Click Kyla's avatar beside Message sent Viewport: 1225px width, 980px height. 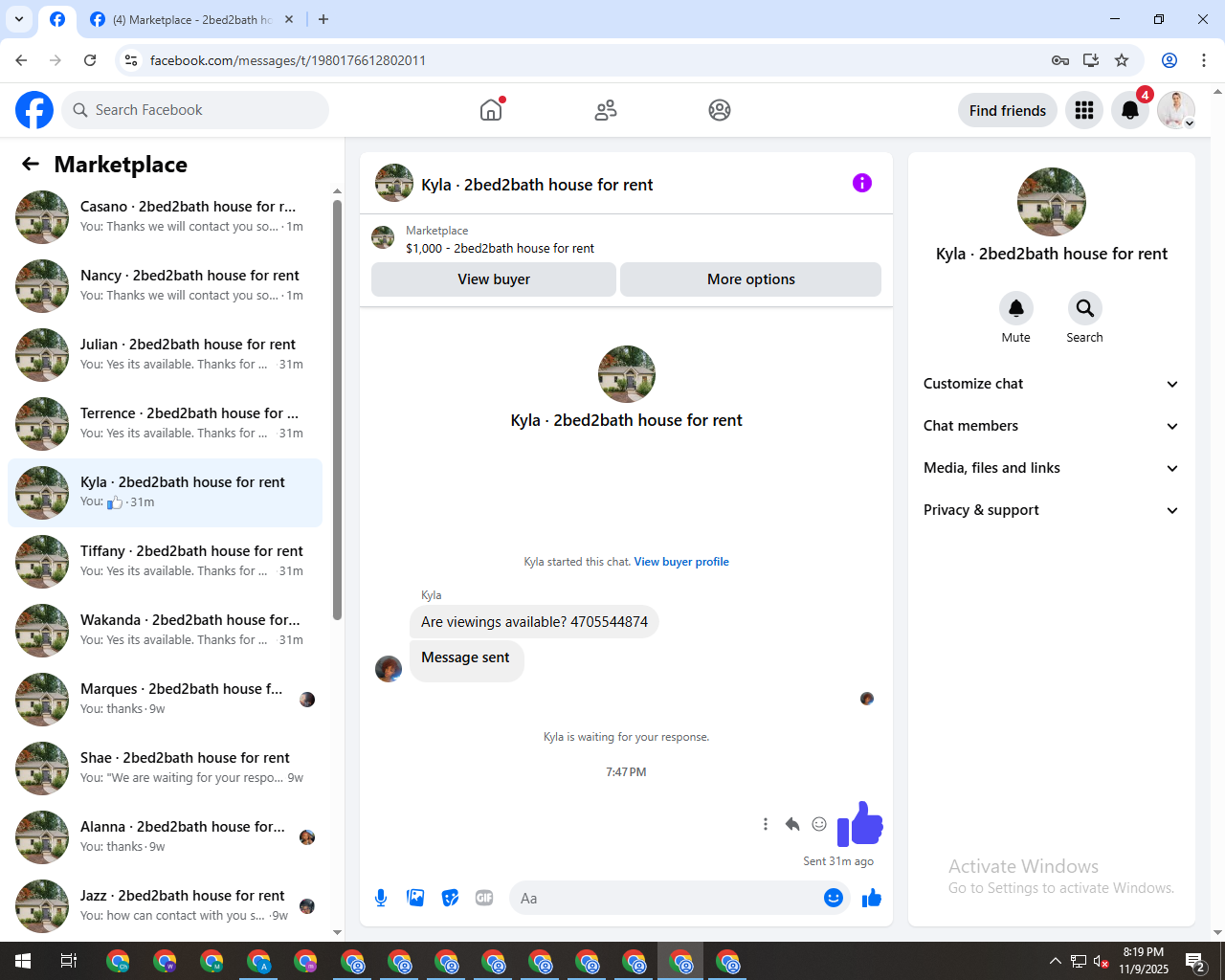389,669
